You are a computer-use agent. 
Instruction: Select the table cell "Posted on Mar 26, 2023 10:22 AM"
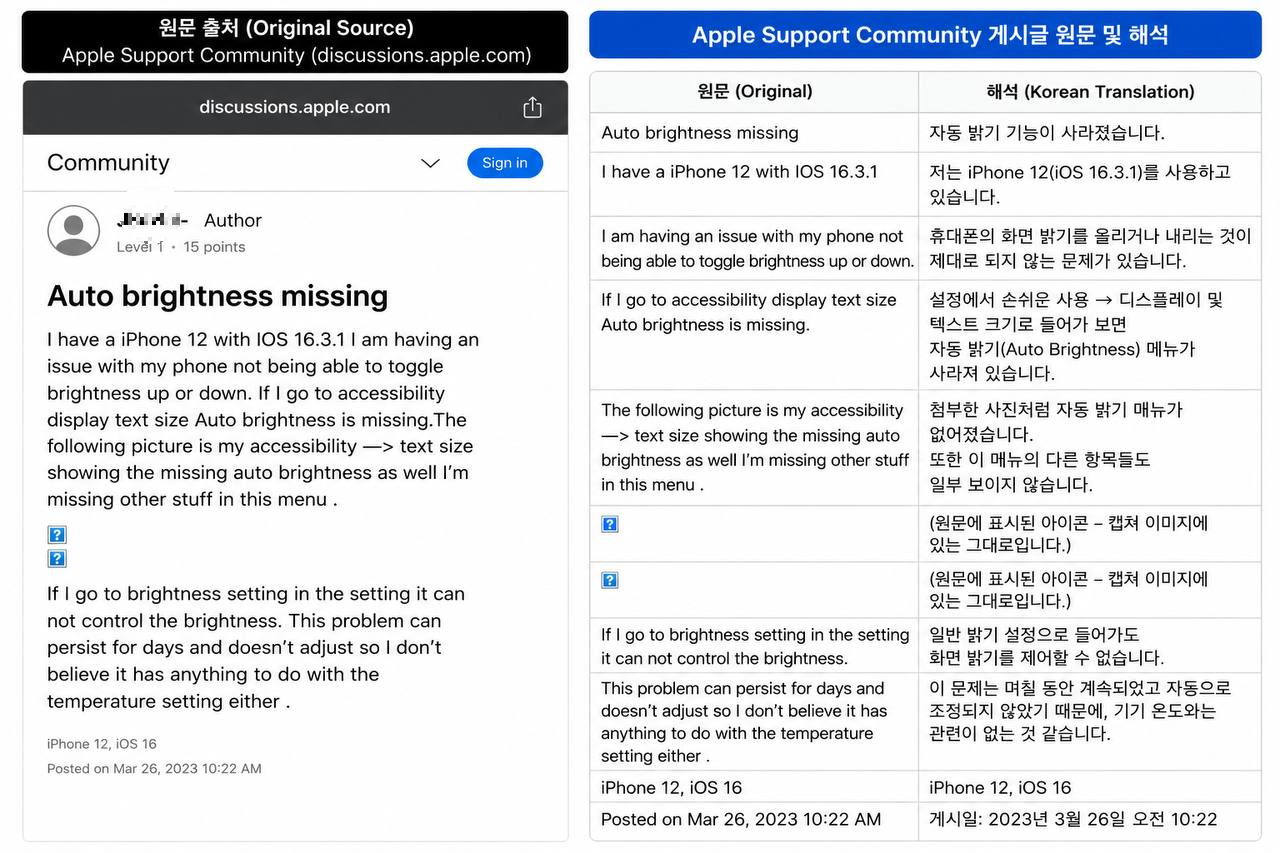click(x=754, y=820)
